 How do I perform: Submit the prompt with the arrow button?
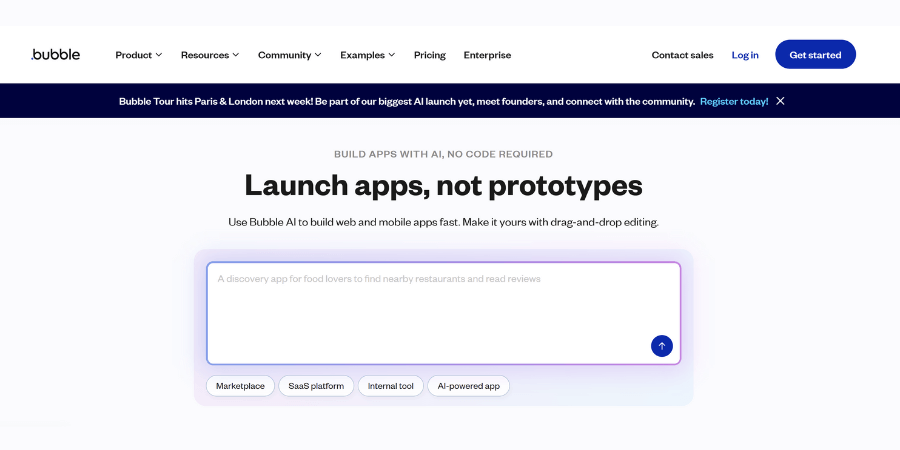(661, 346)
